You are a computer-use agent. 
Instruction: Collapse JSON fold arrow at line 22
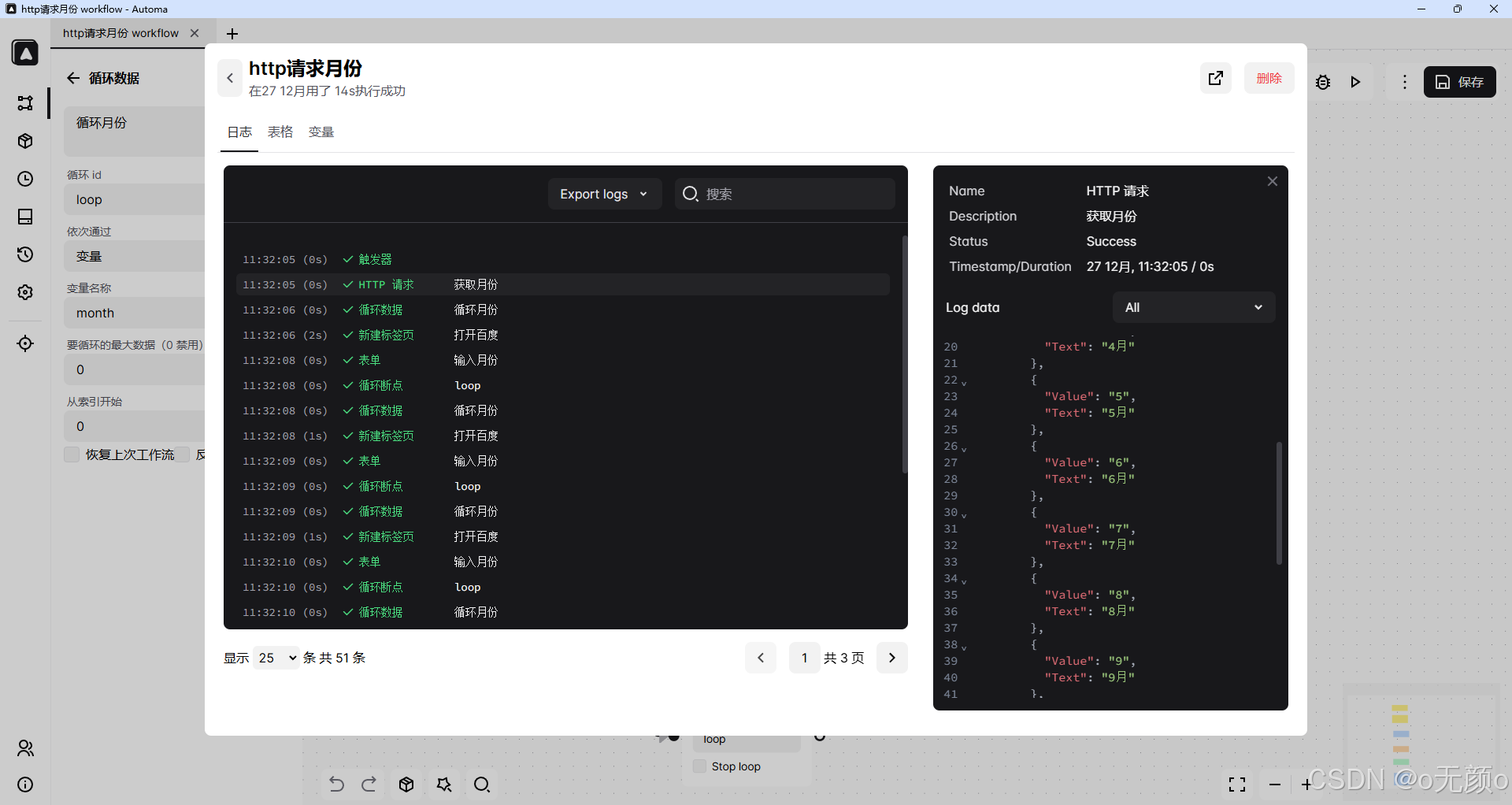point(964,383)
